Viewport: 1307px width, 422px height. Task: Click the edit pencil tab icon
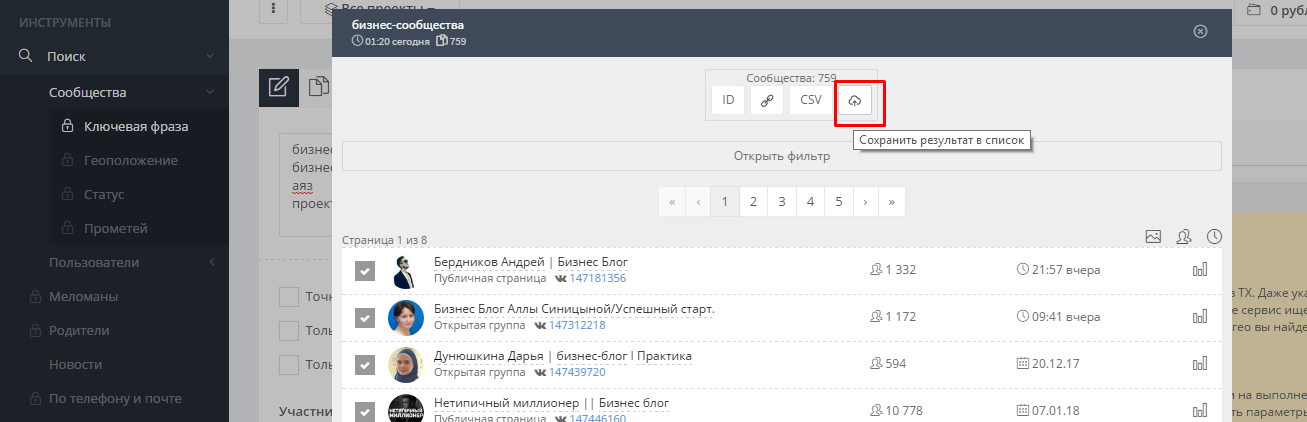point(279,88)
